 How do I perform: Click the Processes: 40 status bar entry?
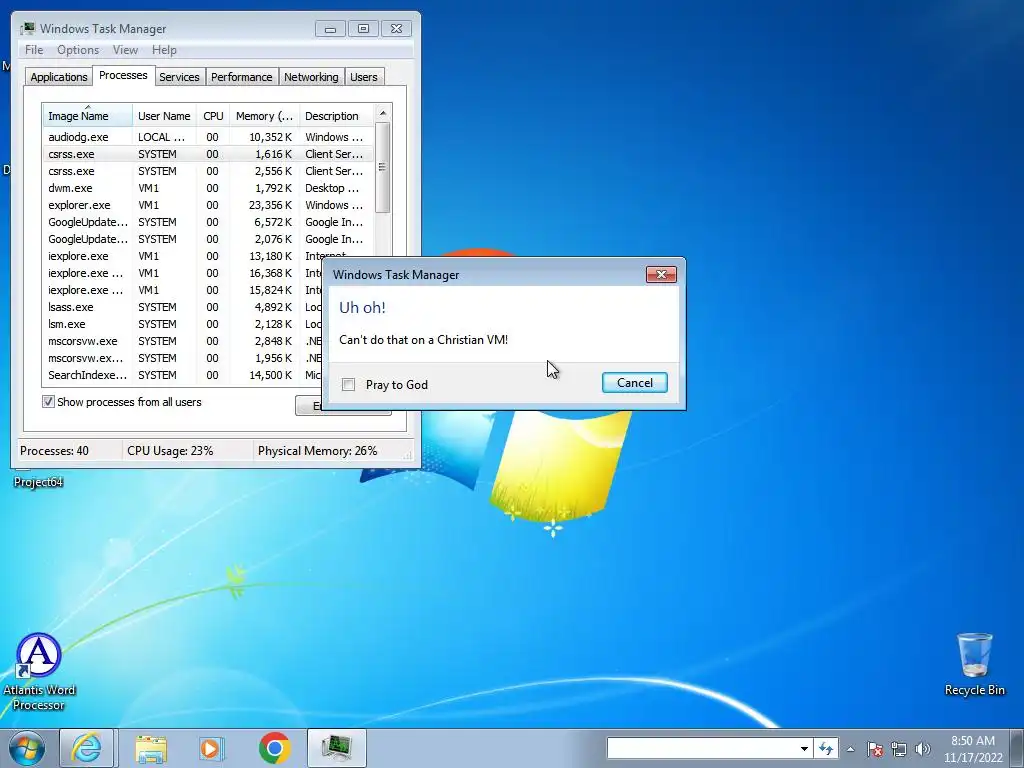[55, 451]
